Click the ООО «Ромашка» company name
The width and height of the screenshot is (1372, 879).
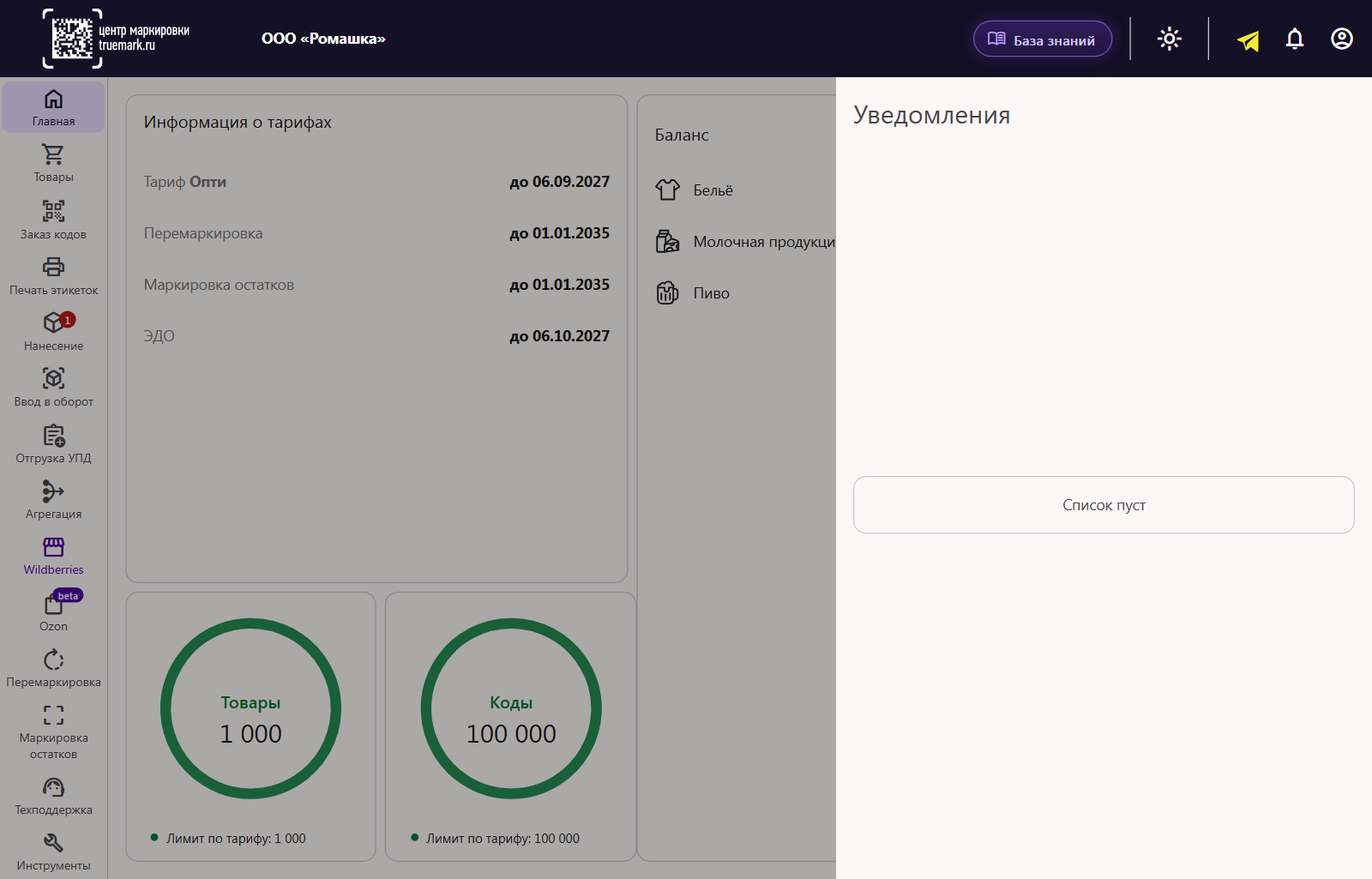pos(323,39)
